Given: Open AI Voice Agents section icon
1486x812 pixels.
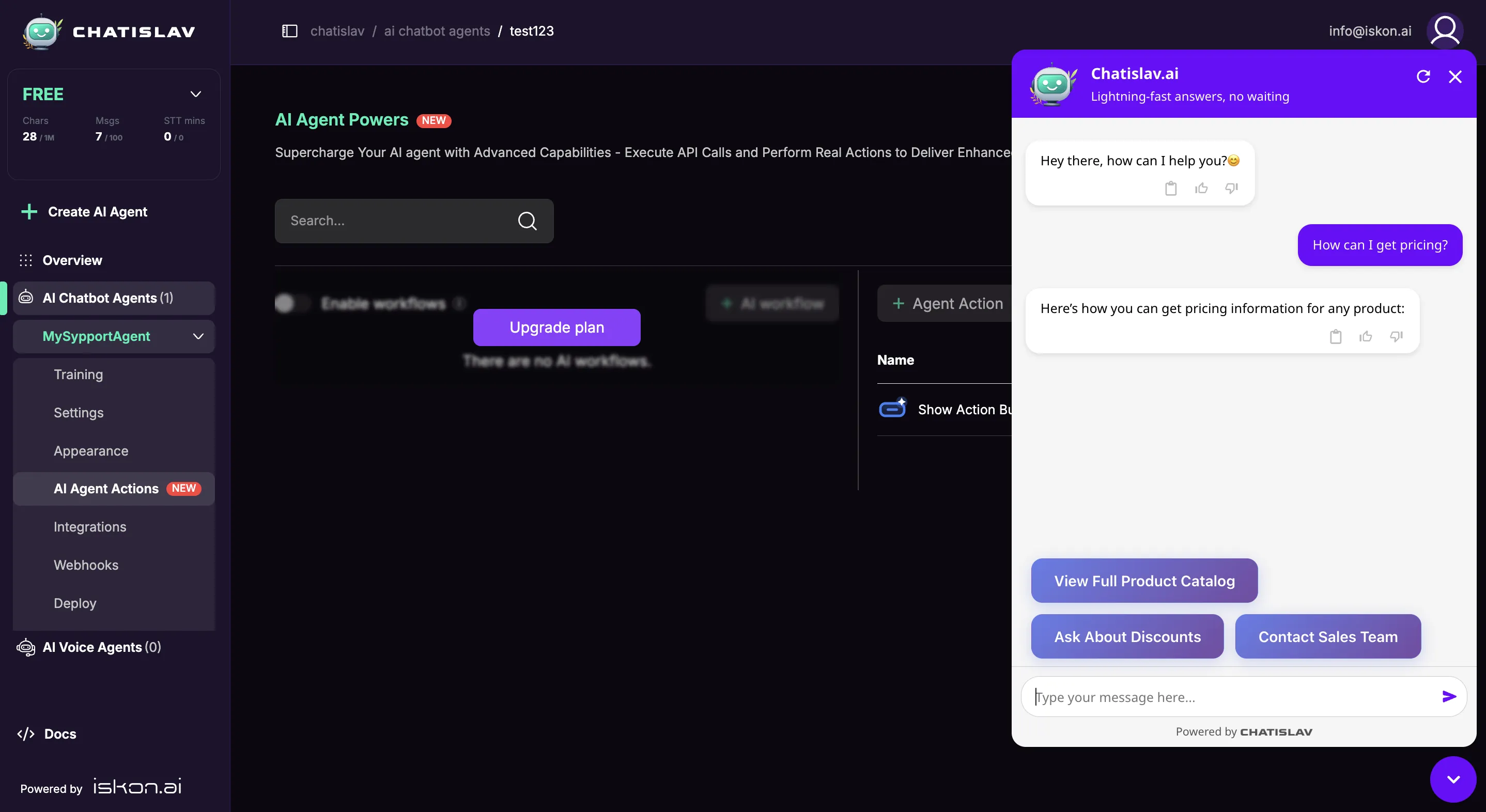Looking at the screenshot, I should 25,647.
